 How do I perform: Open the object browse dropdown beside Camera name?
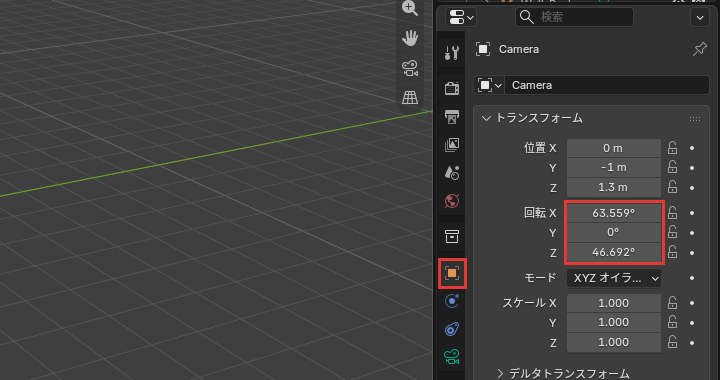(x=489, y=85)
